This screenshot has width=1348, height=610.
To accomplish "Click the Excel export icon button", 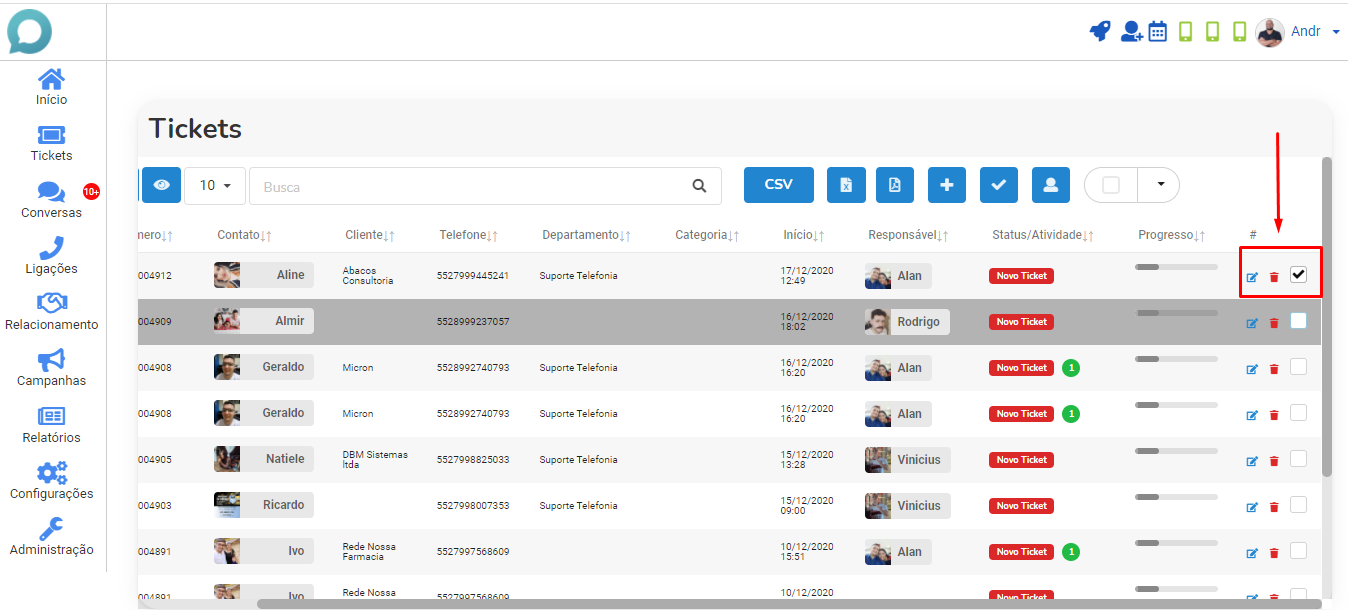I will pyautogui.click(x=846, y=185).
